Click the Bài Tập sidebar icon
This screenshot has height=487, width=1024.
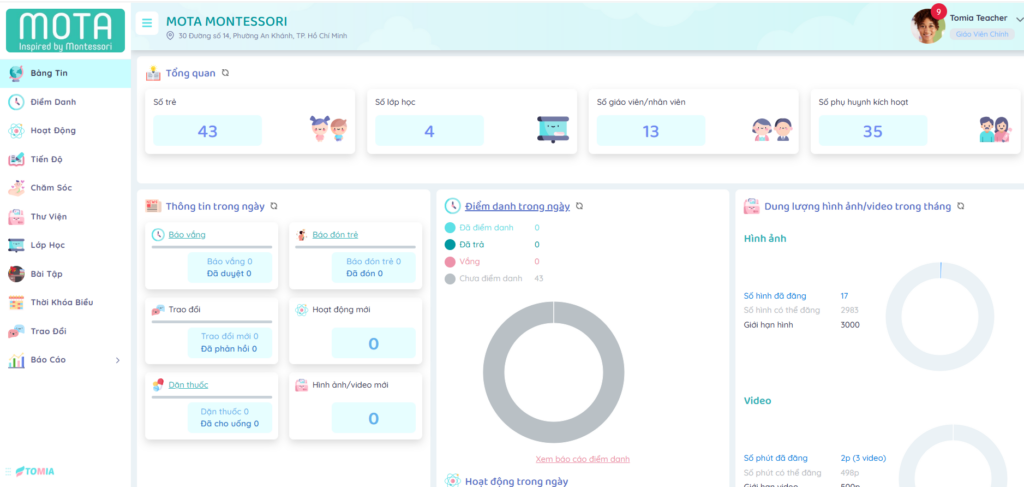click(x=16, y=274)
